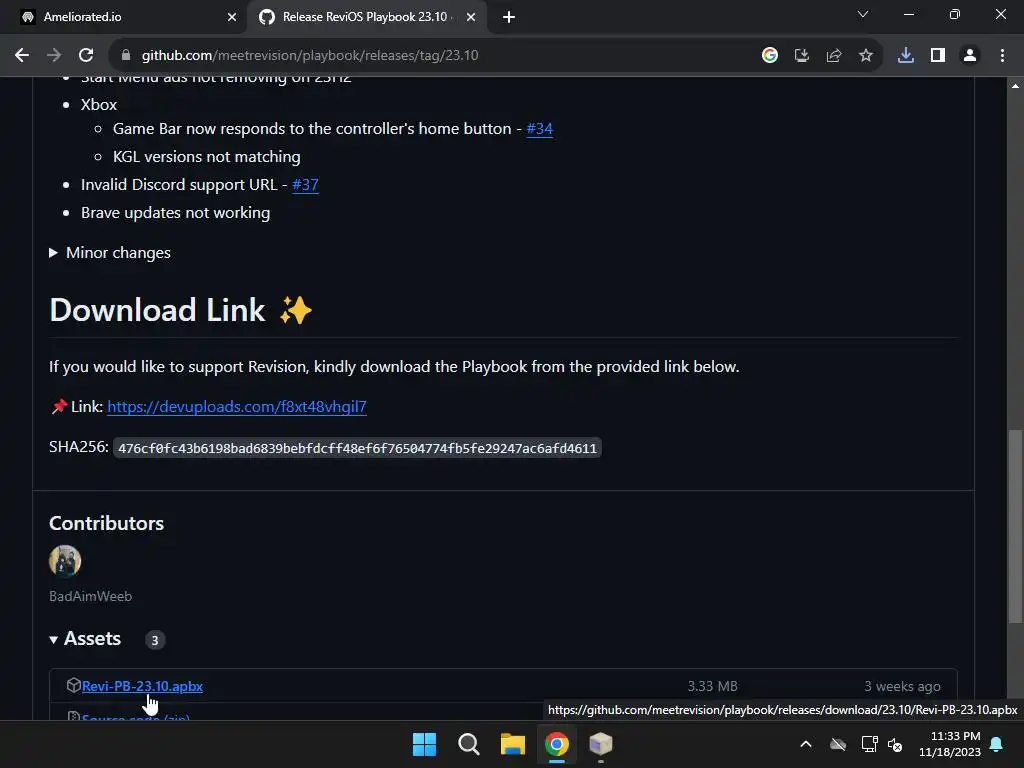The image size is (1024, 768).
Task: Open the devuploads.com download link
Action: 236,407
